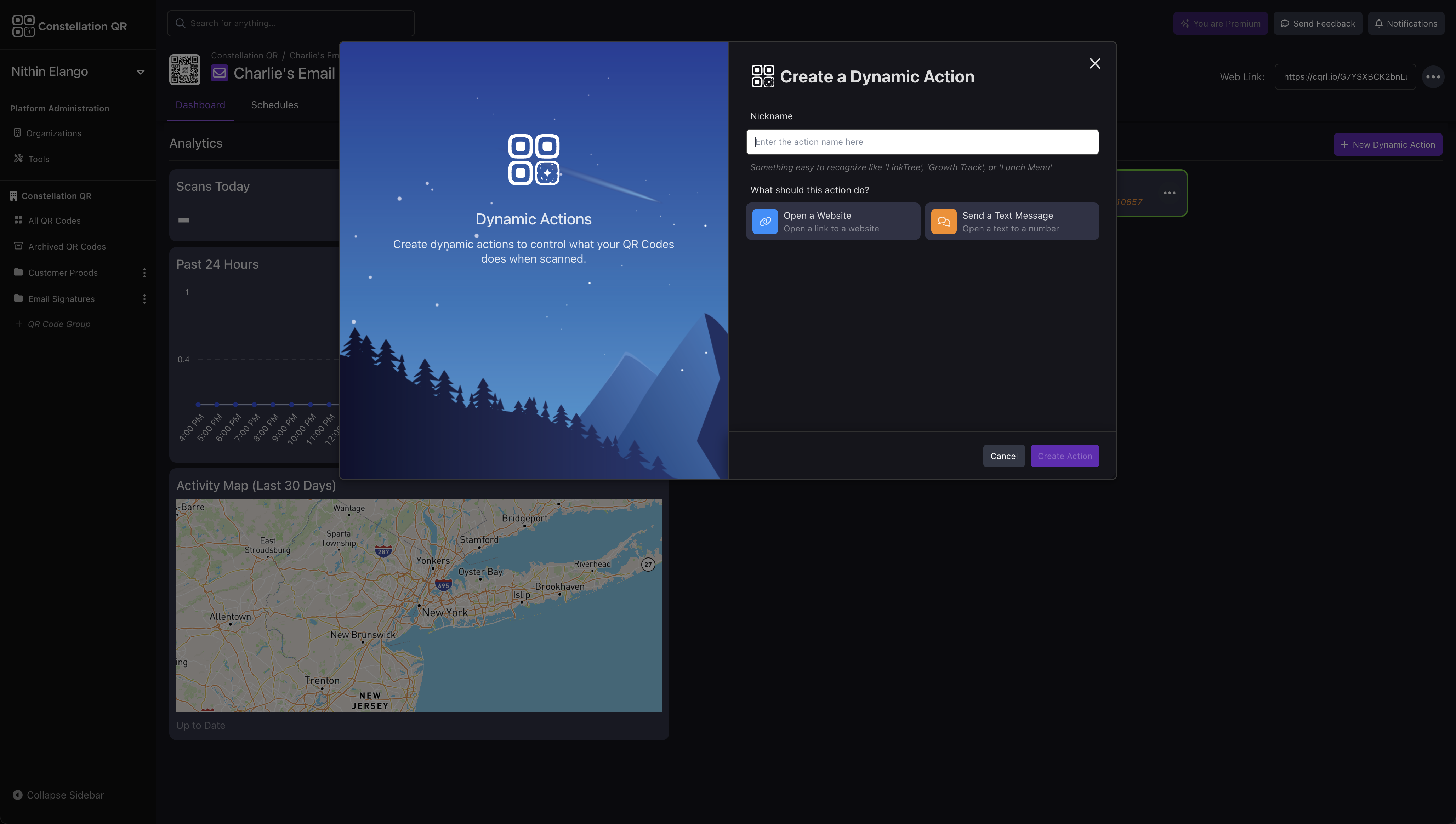Open the more options menu beside Web Link
Screen dimensions: 1456x824
(x=1433, y=76)
